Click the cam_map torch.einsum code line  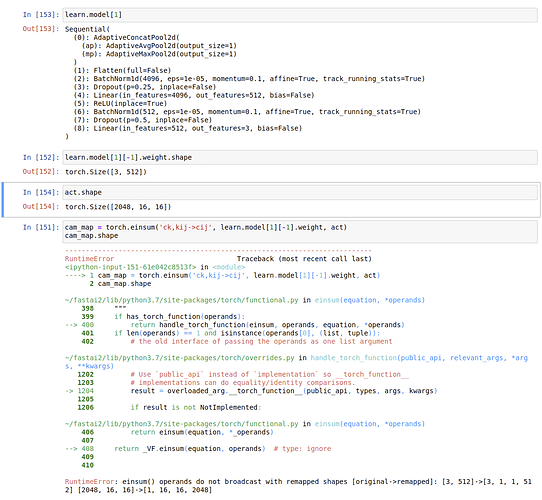(x=206, y=227)
